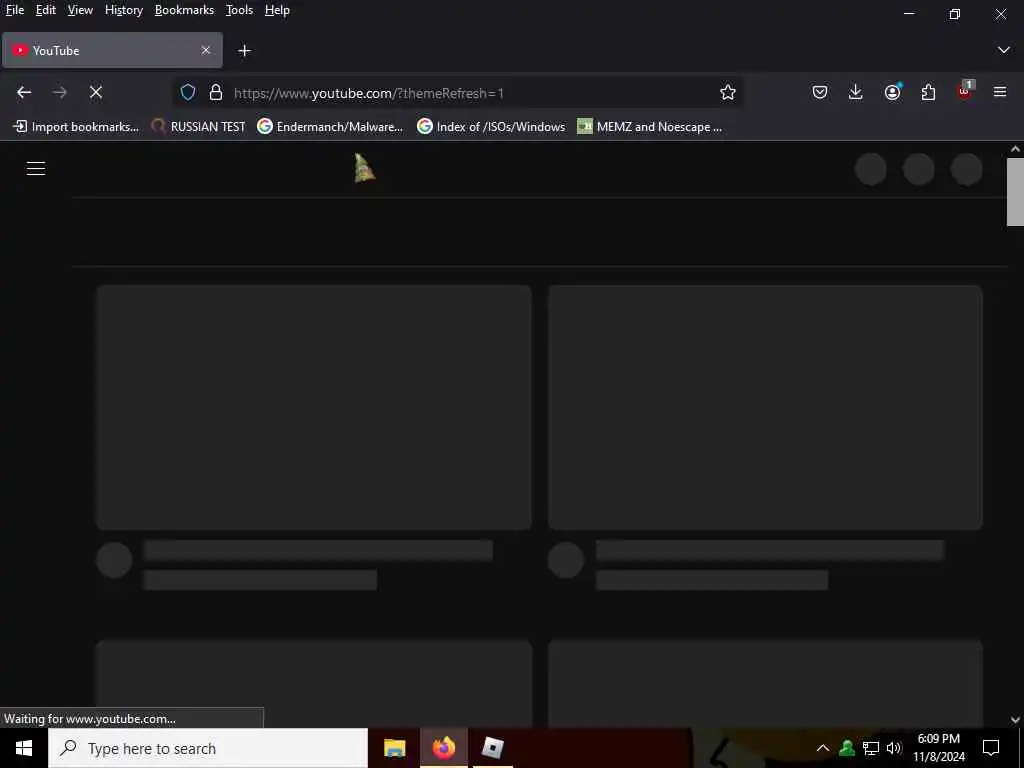Select the YouTube tab
1024x768 pixels.
112,50
